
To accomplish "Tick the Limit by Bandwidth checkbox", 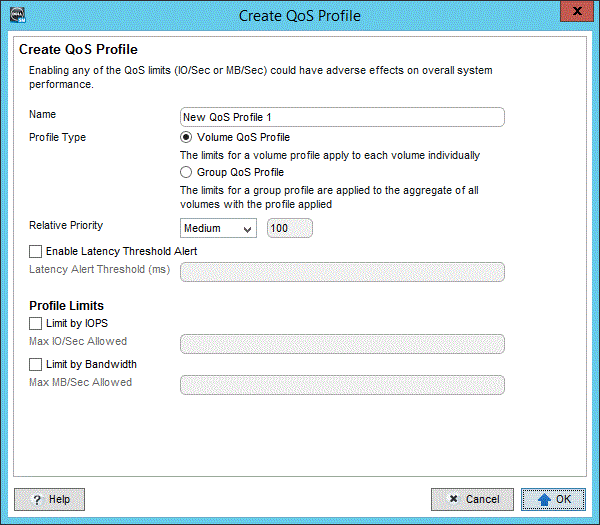I will (36, 364).
